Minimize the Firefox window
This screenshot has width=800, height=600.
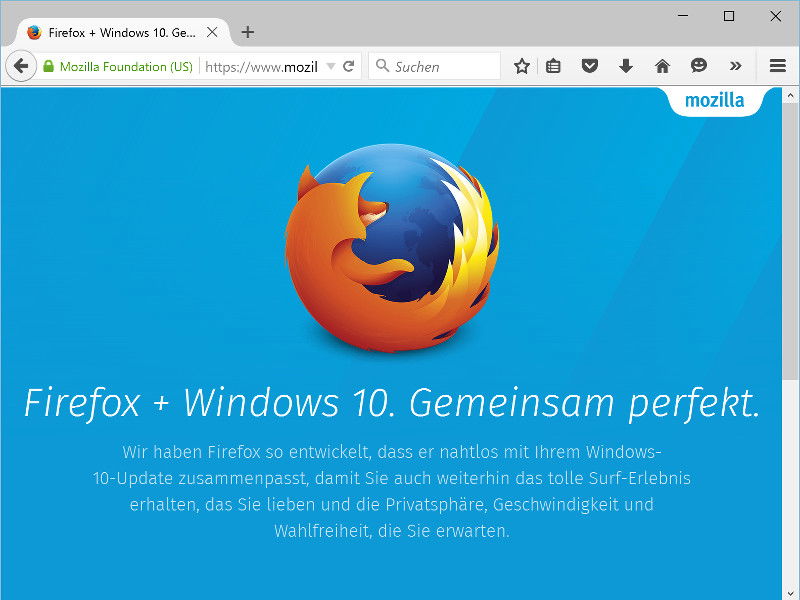(683, 16)
